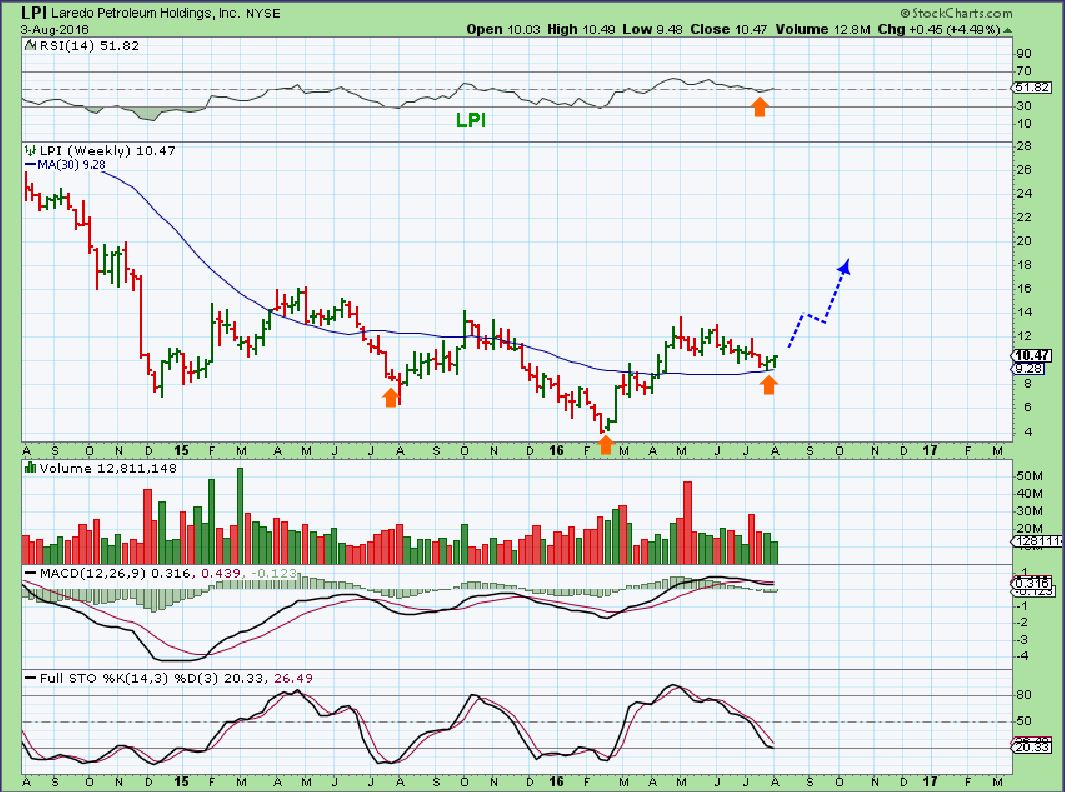Click the High 10.49 value

tap(581, 29)
